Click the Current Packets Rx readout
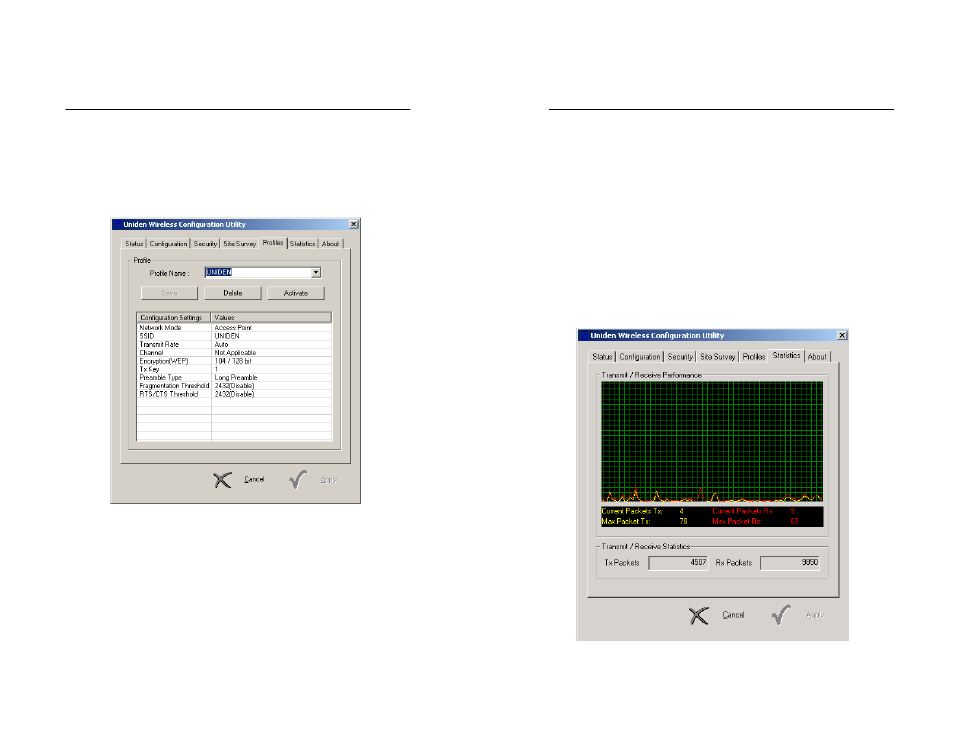 coord(754,512)
